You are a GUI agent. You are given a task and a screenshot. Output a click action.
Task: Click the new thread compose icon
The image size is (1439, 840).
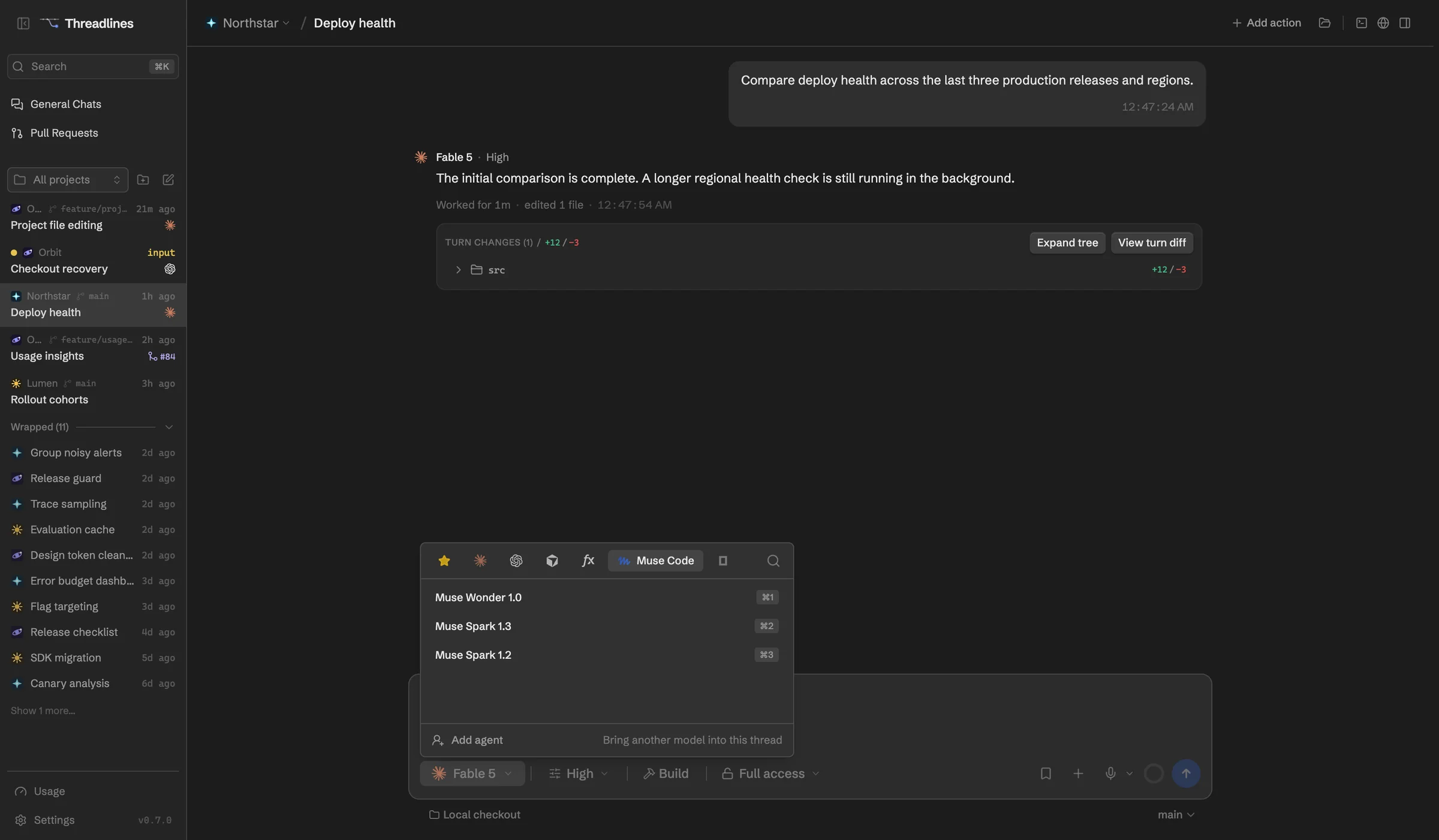[x=168, y=180]
